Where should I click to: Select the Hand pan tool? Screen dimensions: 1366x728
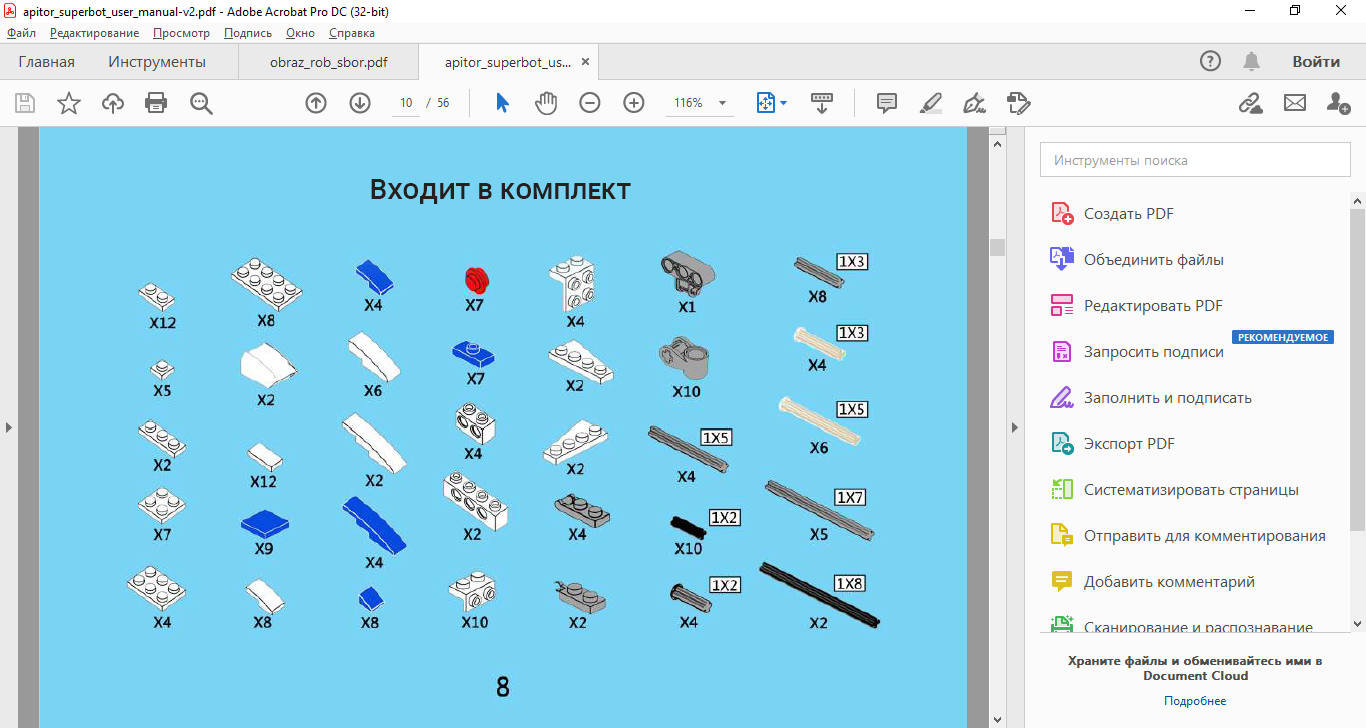pos(545,103)
